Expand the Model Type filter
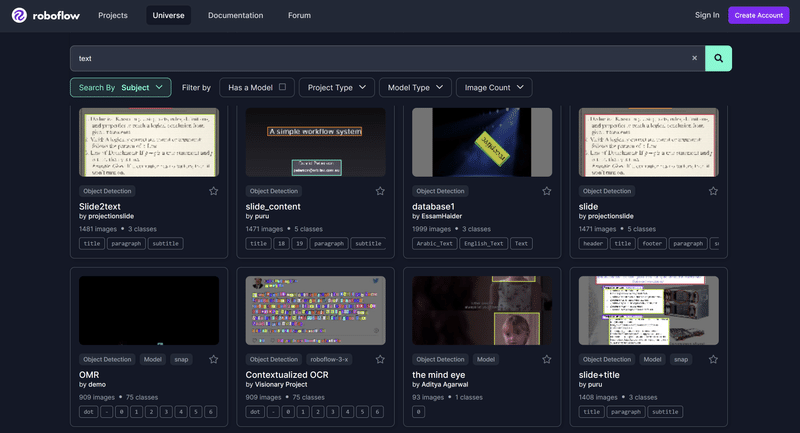 (x=415, y=88)
